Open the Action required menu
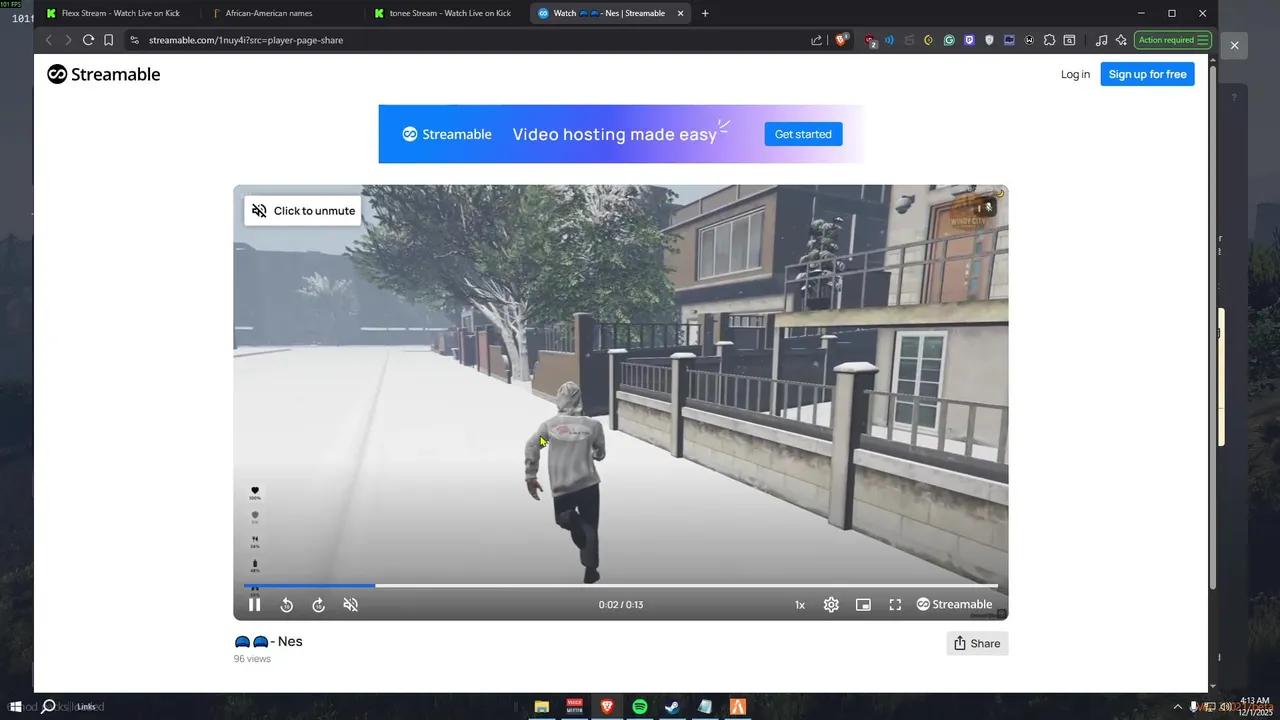 click(x=1172, y=40)
